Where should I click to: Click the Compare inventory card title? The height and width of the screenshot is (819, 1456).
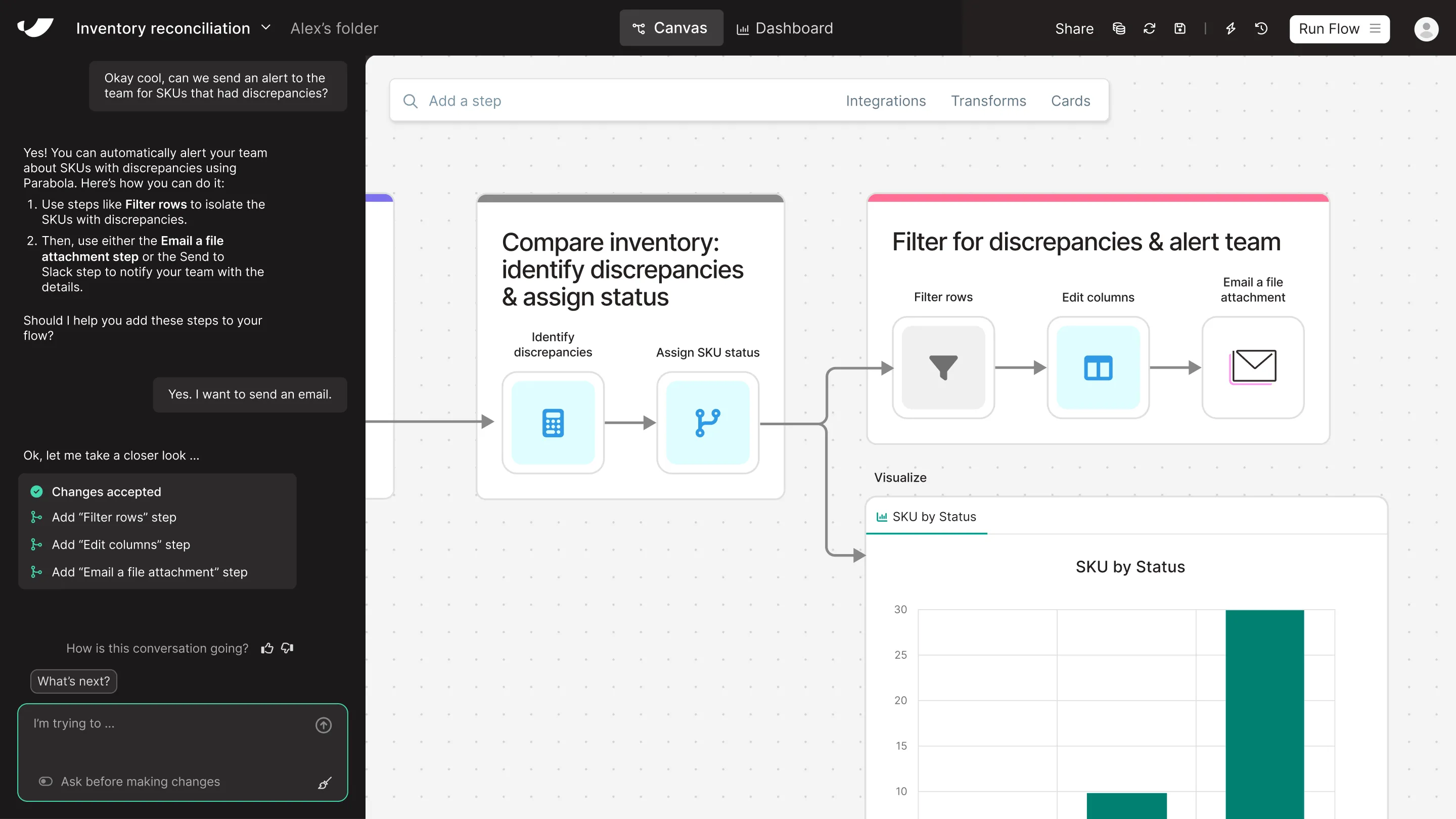pyautogui.click(x=622, y=269)
